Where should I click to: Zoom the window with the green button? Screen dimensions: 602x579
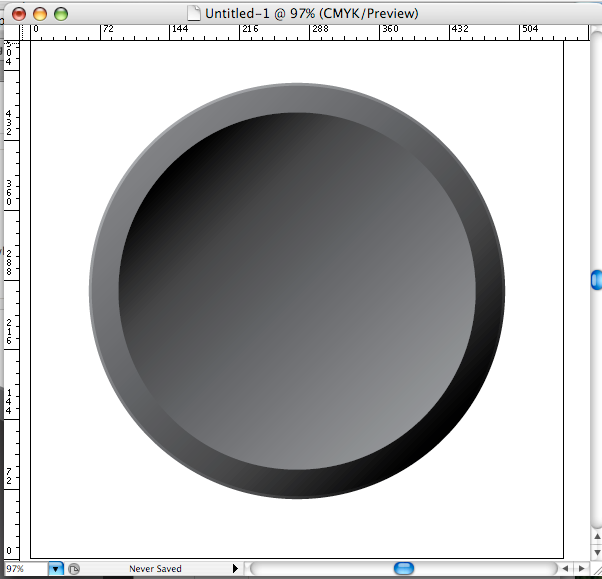point(61,14)
